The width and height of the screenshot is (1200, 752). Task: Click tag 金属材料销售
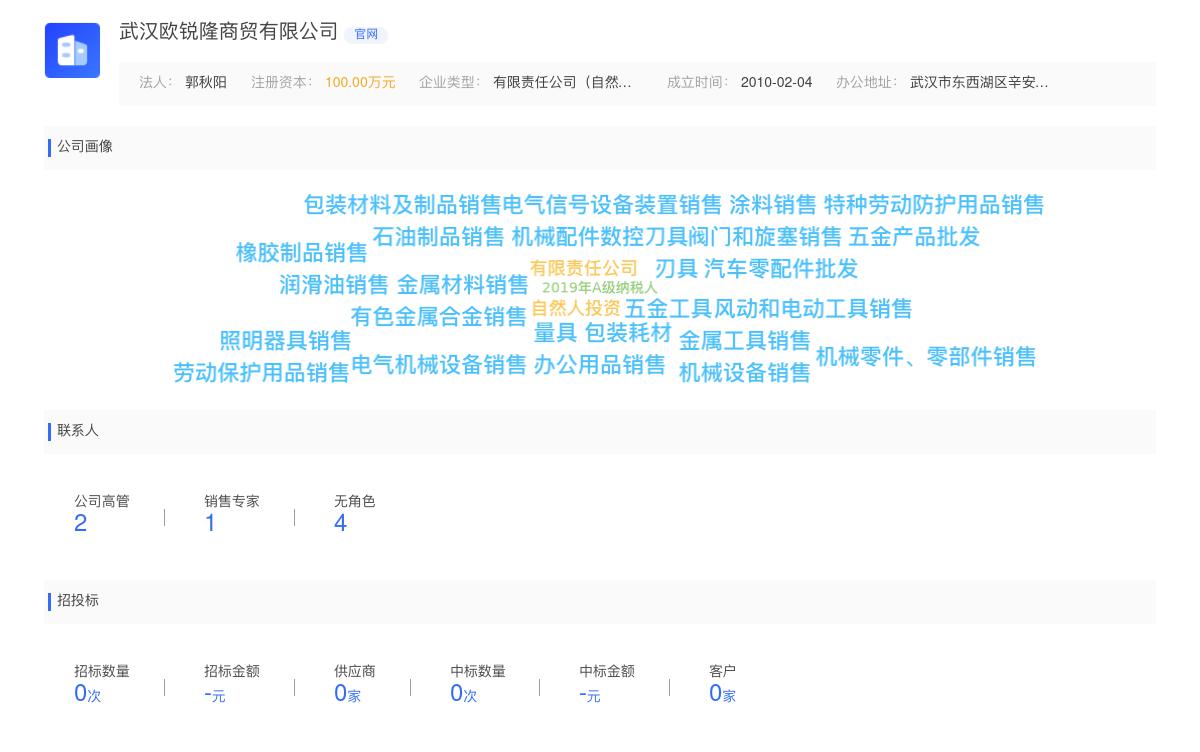463,285
